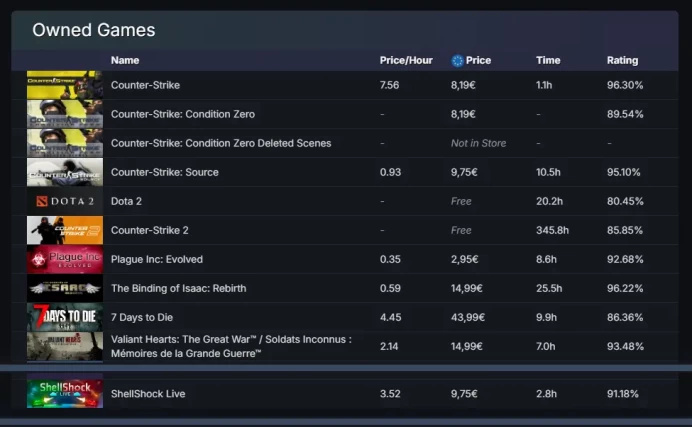
Task: Sort games by Price column header
Action: coord(478,60)
